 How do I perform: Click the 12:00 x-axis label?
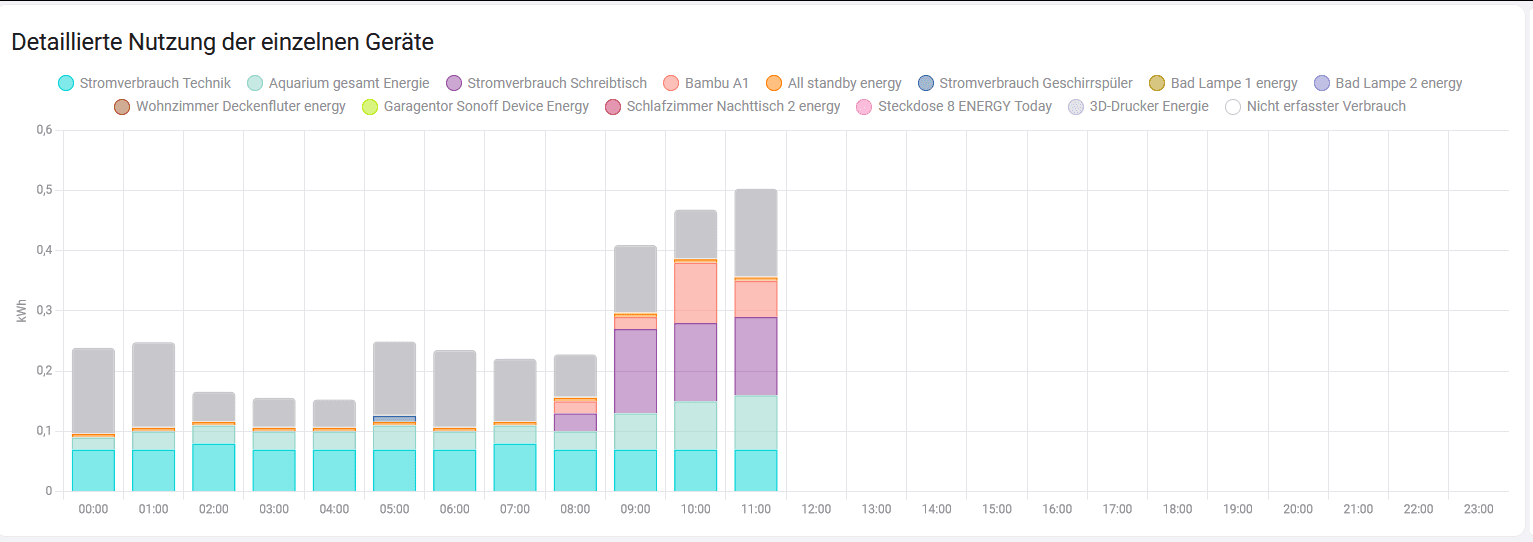816,509
